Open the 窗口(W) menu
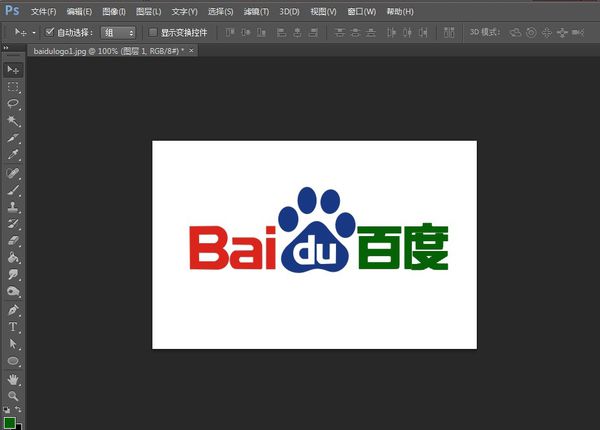This screenshot has width=600, height=430. (x=362, y=12)
